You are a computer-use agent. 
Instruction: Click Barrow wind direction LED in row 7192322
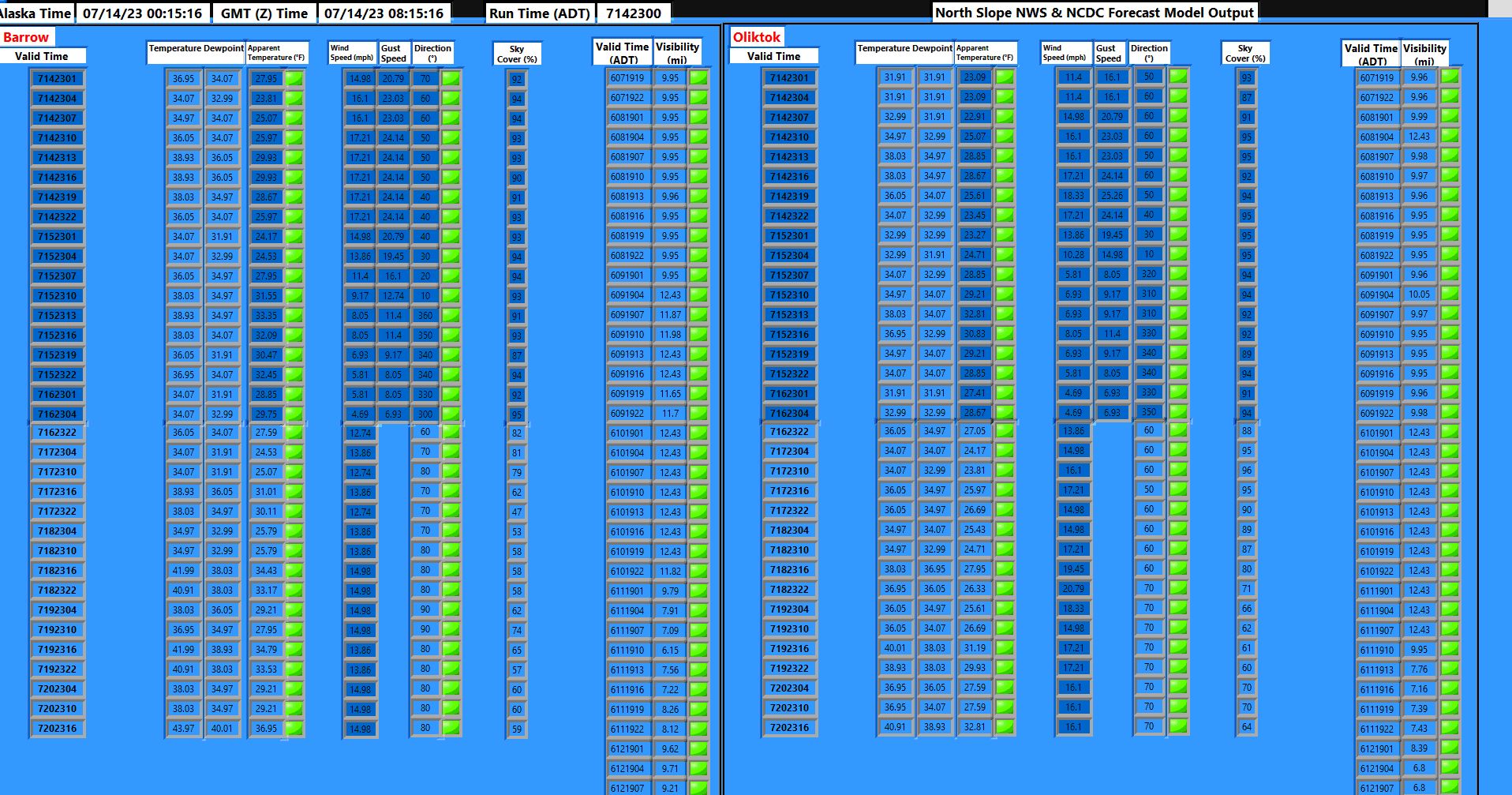point(451,668)
